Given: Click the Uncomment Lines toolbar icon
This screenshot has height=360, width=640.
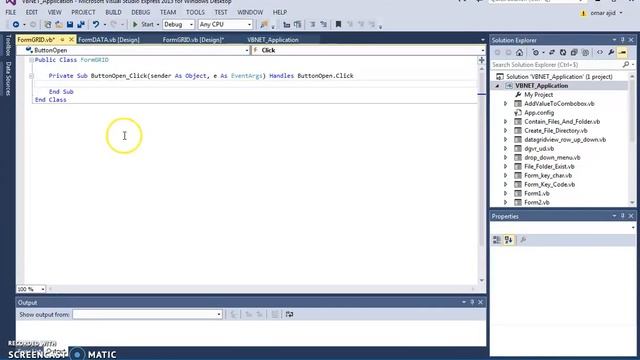Looking at the screenshot, I should pyautogui.click(x=323, y=24).
